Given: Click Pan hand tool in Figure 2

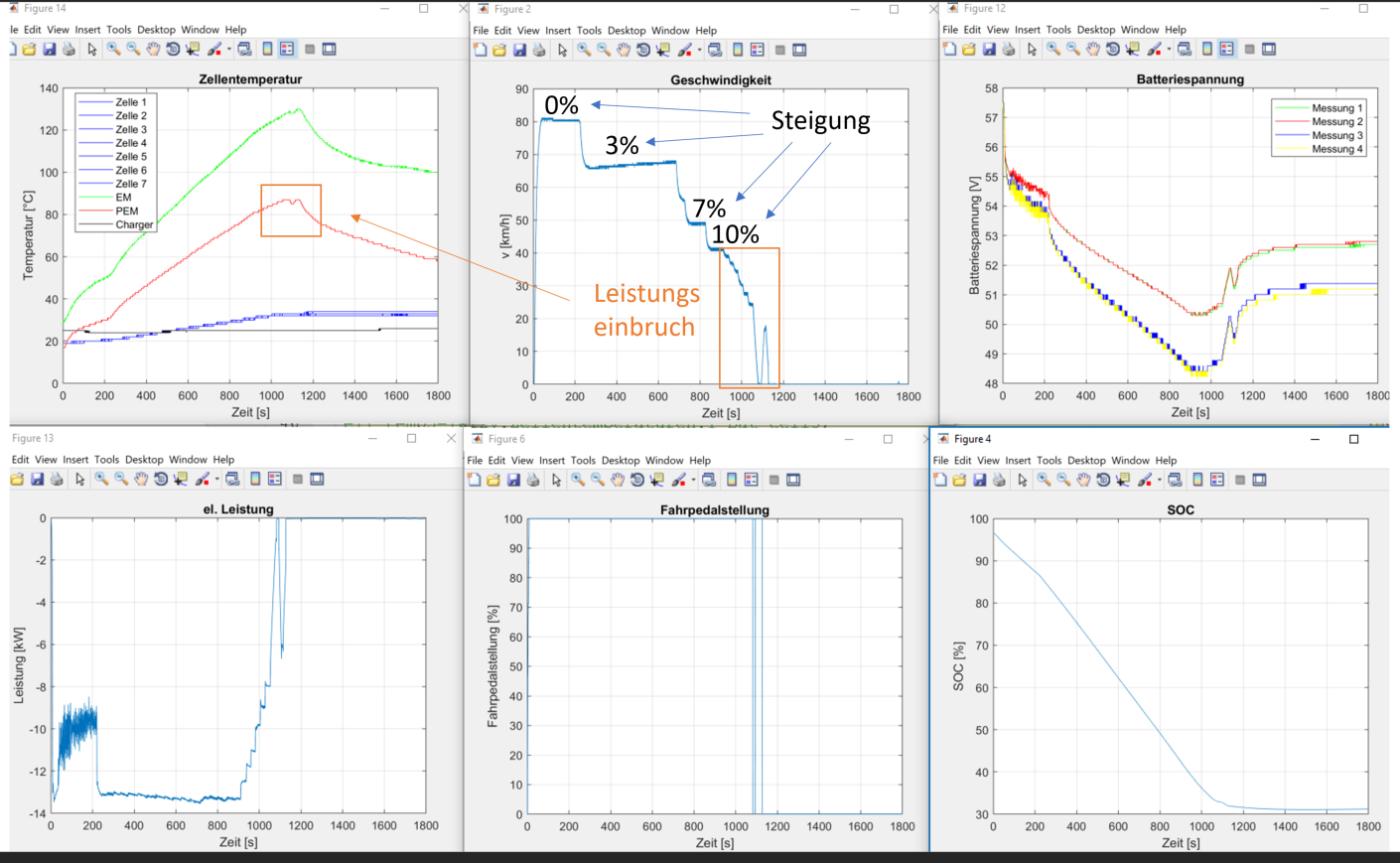Looking at the screenshot, I should (x=623, y=50).
